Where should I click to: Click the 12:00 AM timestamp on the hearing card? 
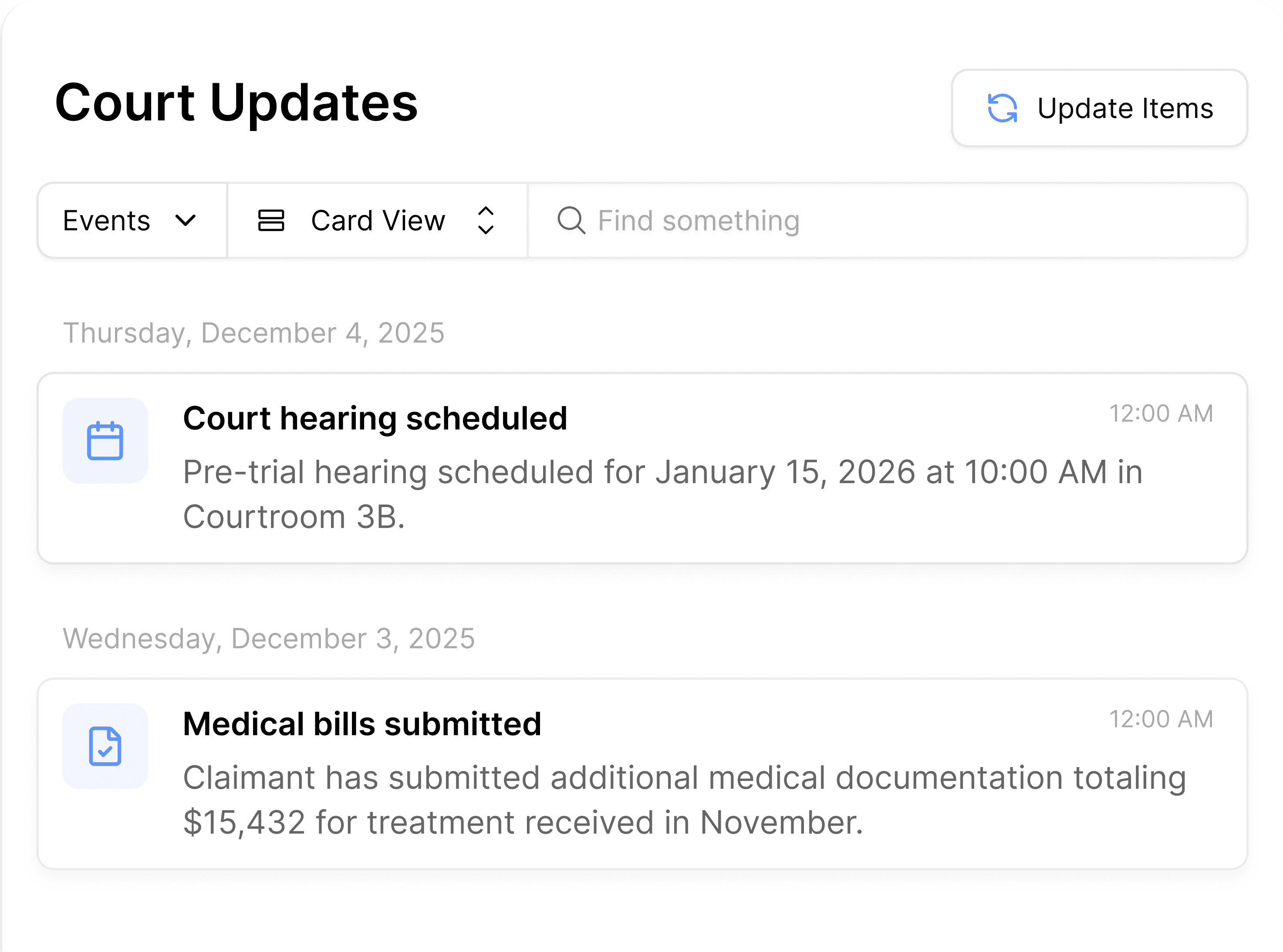[1161, 414]
